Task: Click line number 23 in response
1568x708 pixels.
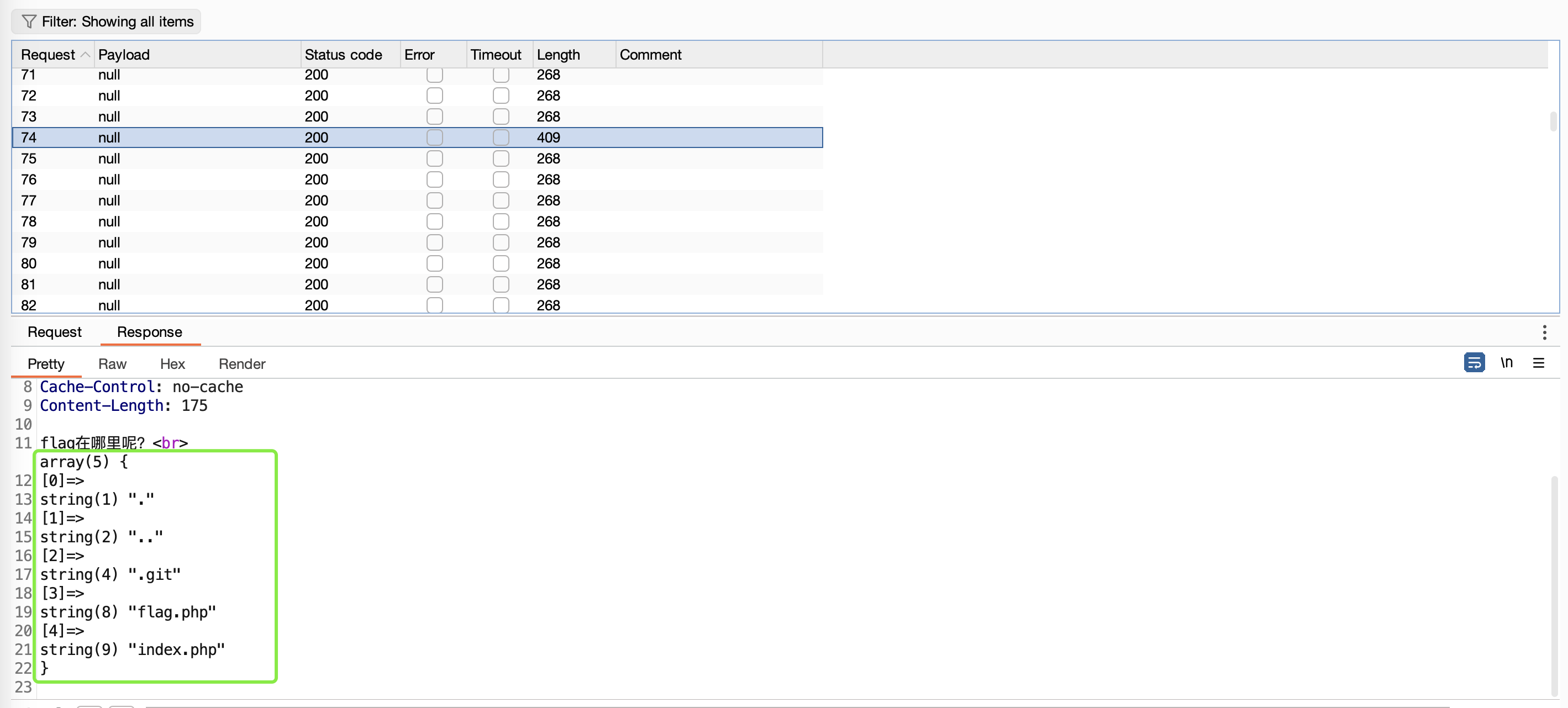Action: coord(23,686)
